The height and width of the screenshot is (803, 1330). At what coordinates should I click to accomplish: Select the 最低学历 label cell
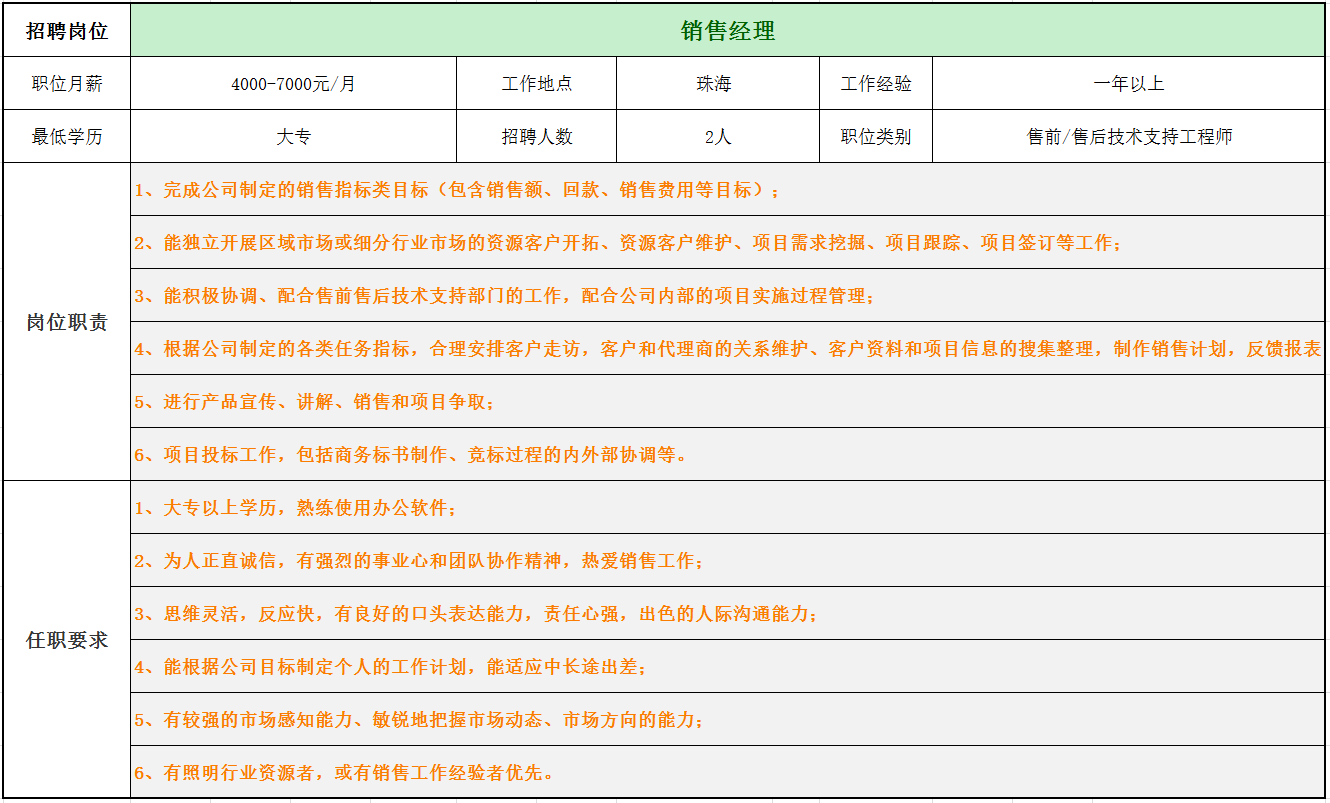(67, 137)
